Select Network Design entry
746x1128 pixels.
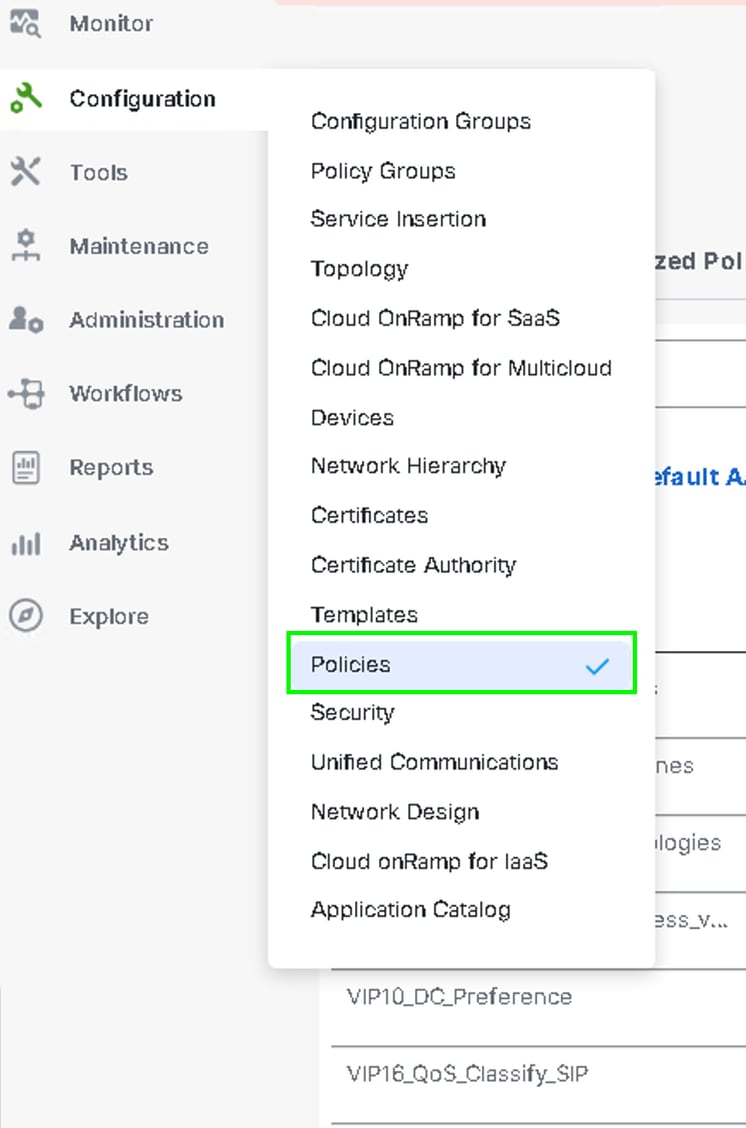(395, 812)
